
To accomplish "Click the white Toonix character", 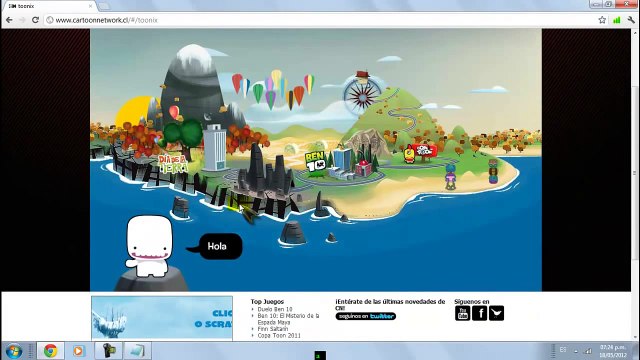I will coord(149,246).
